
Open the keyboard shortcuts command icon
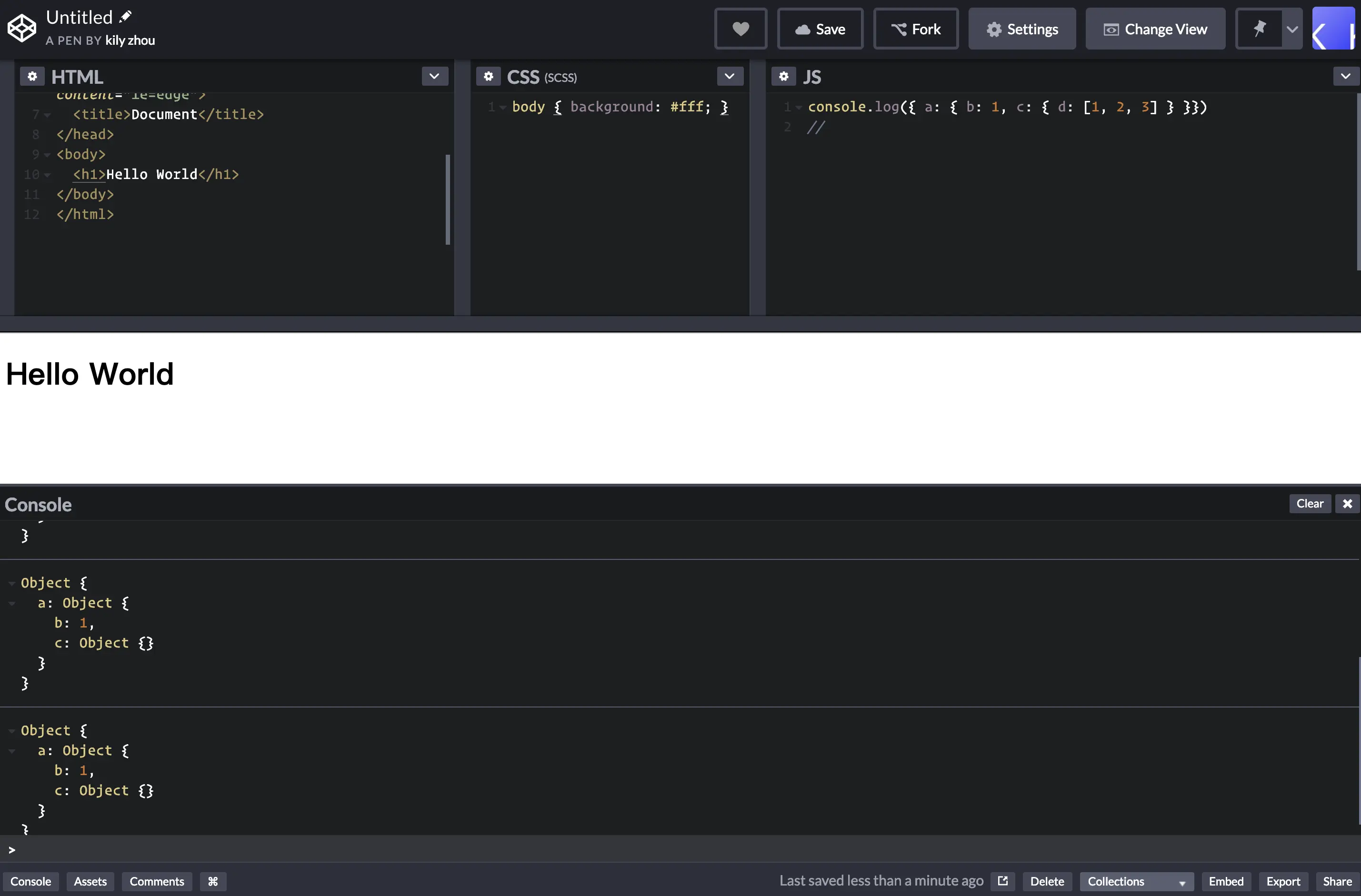coord(213,881)
